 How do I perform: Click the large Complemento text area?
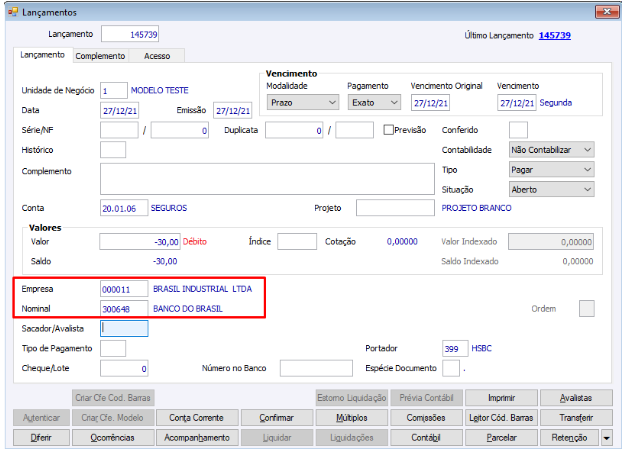267,179
